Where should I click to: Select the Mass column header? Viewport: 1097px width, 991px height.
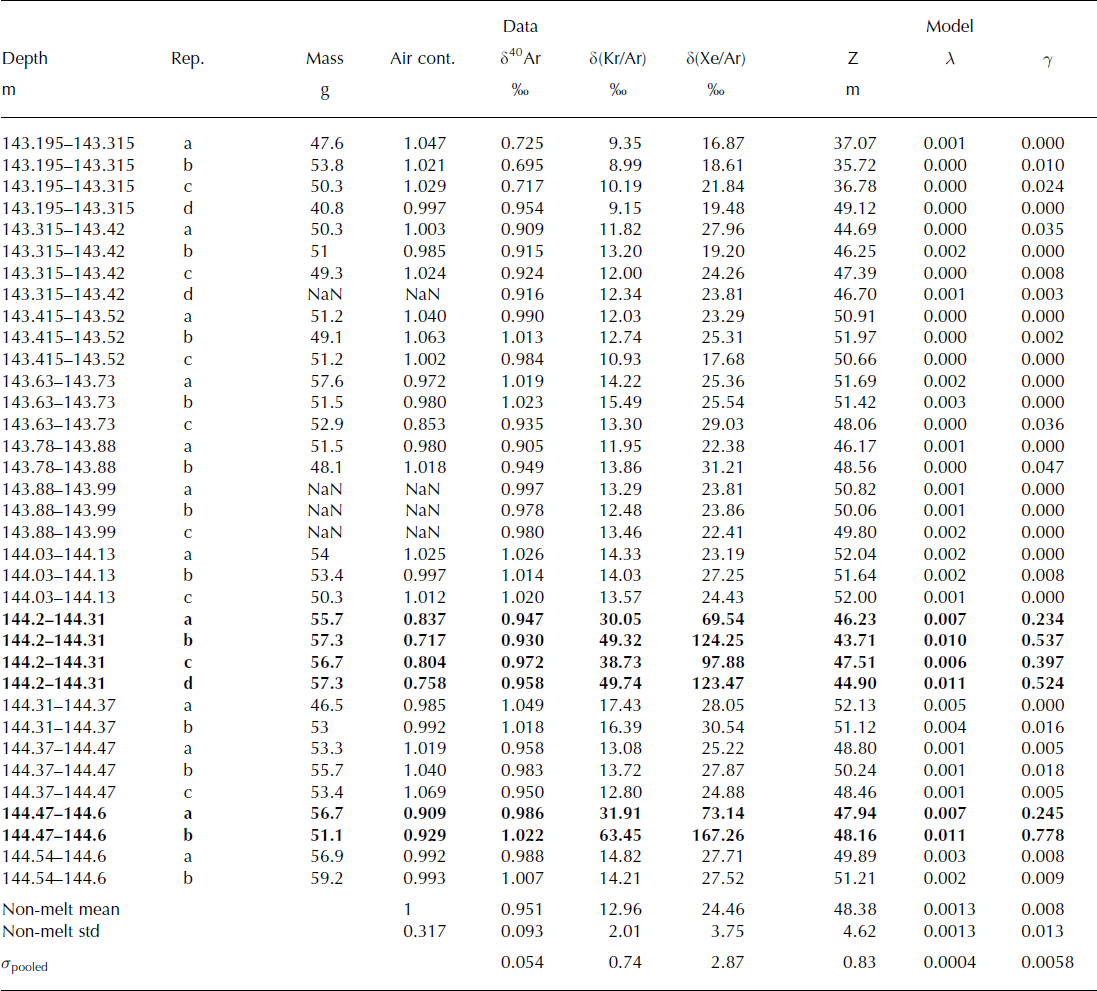point(324,59)
